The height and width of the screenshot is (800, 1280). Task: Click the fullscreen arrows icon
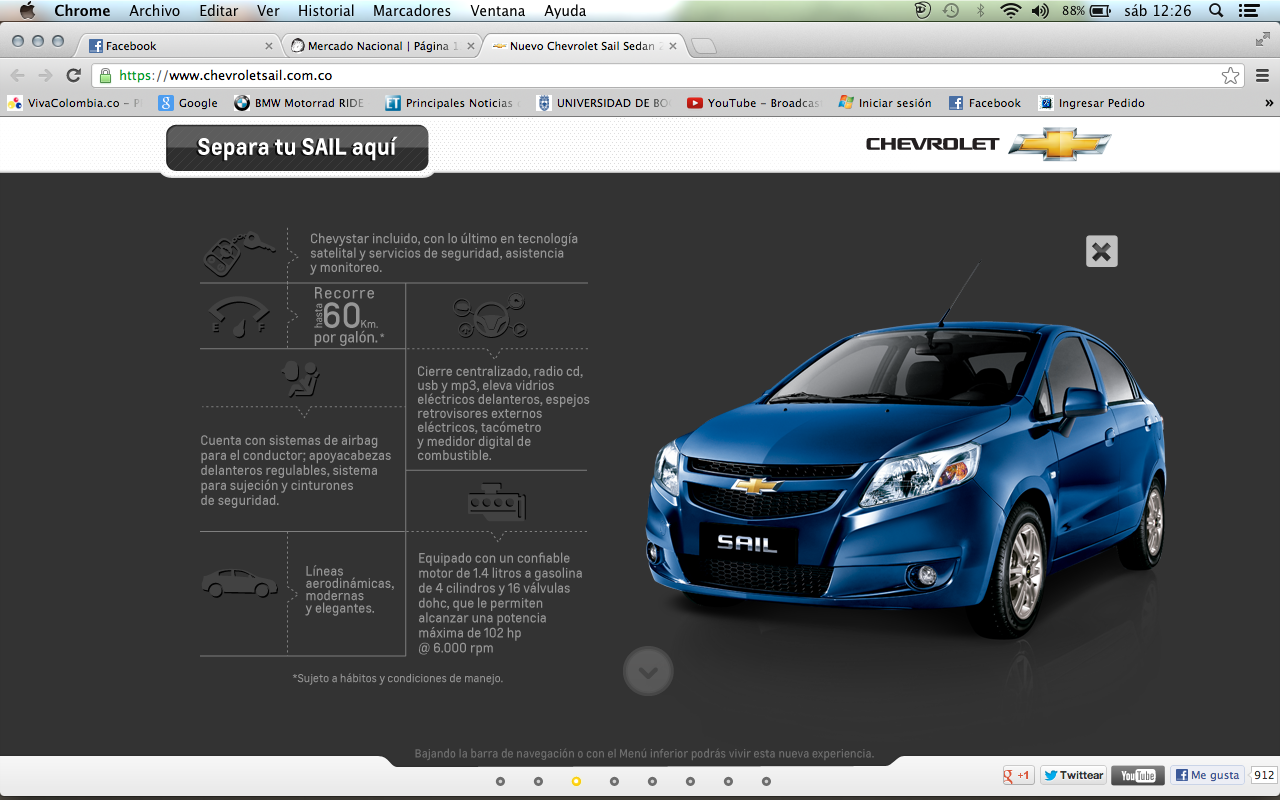1263,40
